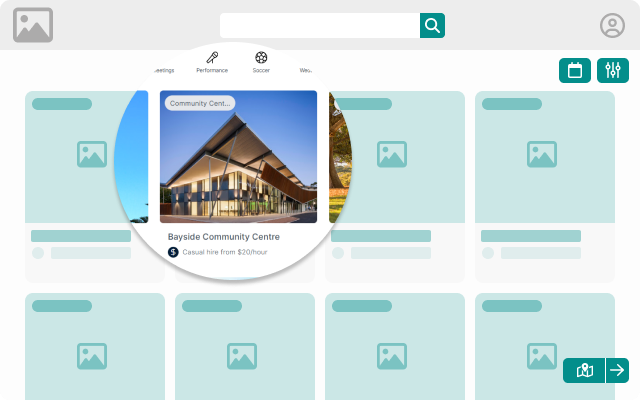640x400 pixels.
Task: Click the search magnifier button
Action: pos(432,25)
